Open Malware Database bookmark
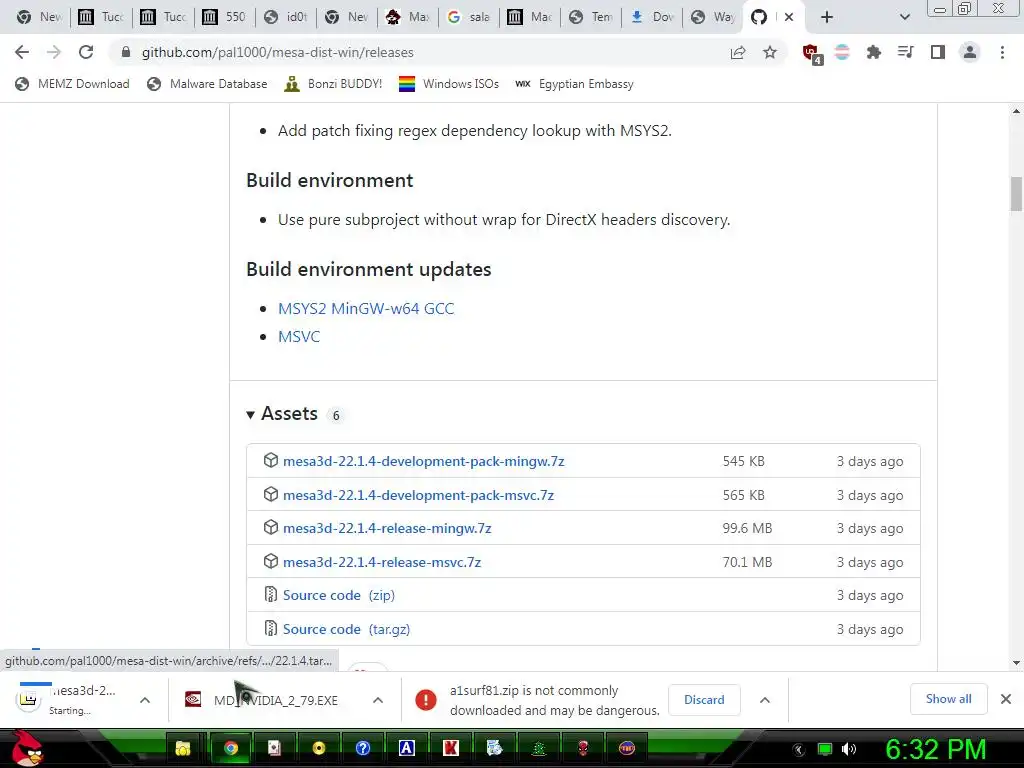1024x768 pixels. click(208, 84)
